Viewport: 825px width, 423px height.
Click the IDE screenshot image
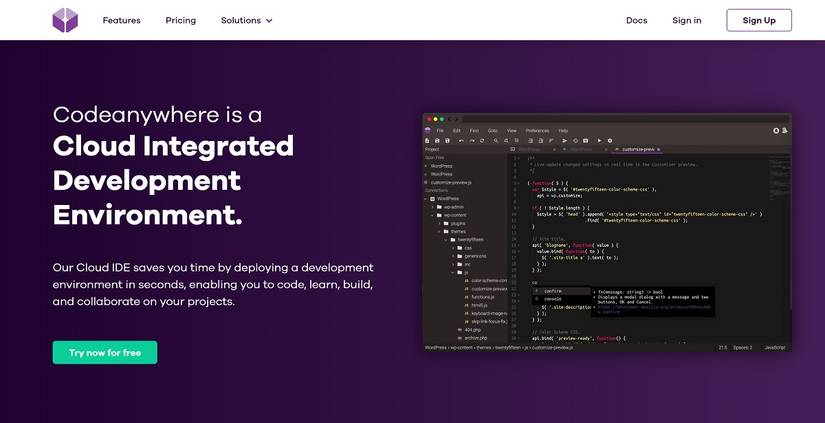click(607, 233)
